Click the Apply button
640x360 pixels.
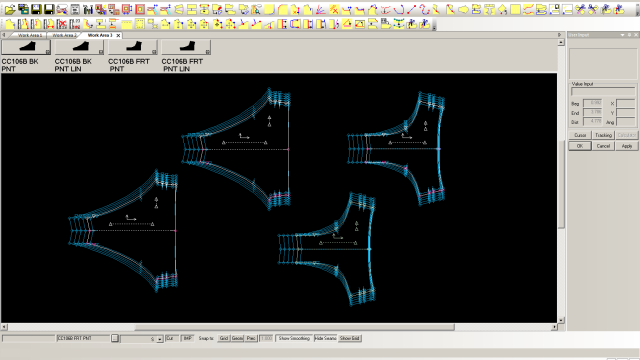[x=627, y=146]
